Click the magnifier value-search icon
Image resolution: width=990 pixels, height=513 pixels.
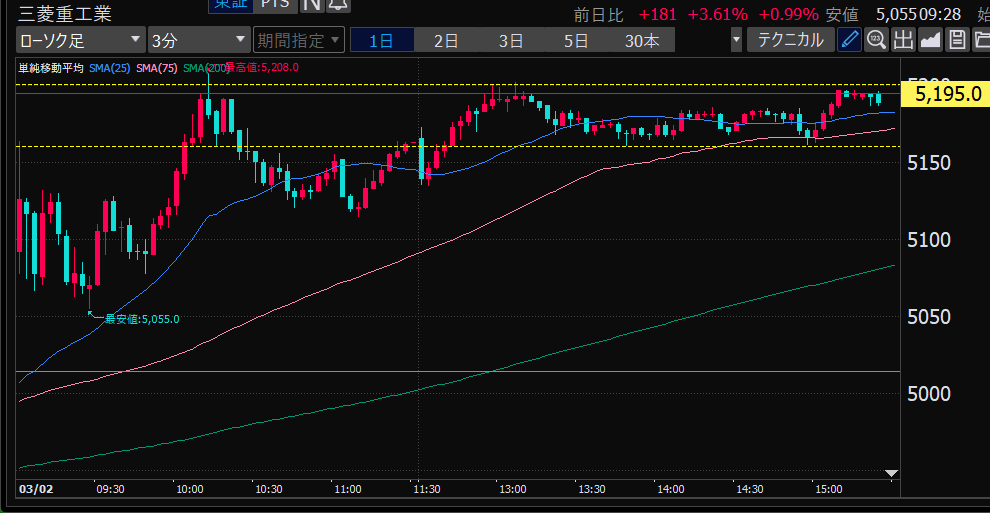(876, 40)
